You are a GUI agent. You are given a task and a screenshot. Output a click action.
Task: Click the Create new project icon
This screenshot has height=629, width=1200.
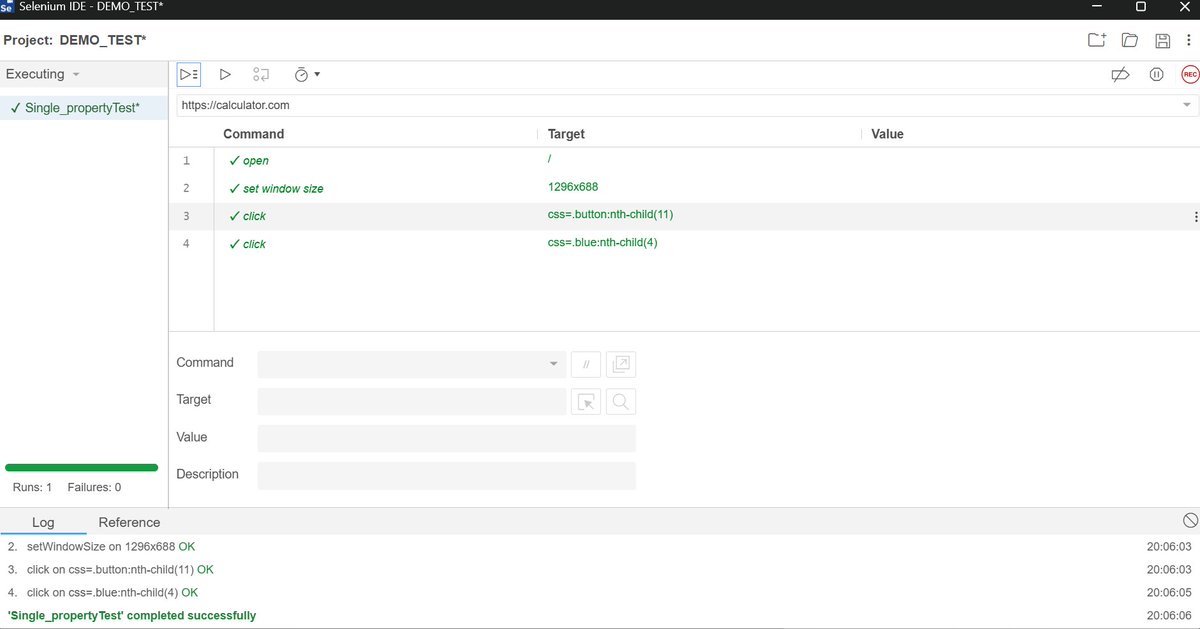tap(1097, 40)
